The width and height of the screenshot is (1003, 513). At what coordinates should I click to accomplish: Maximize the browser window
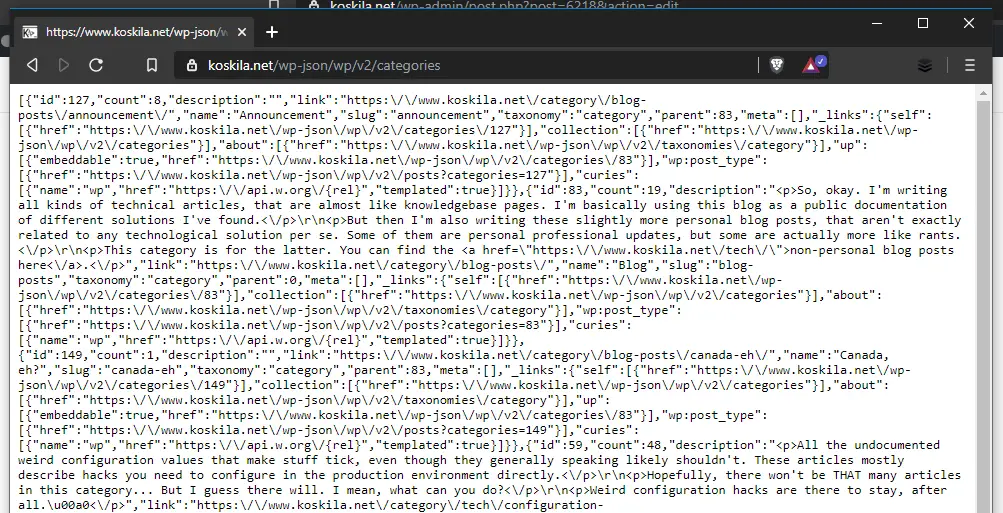[923, 23]
